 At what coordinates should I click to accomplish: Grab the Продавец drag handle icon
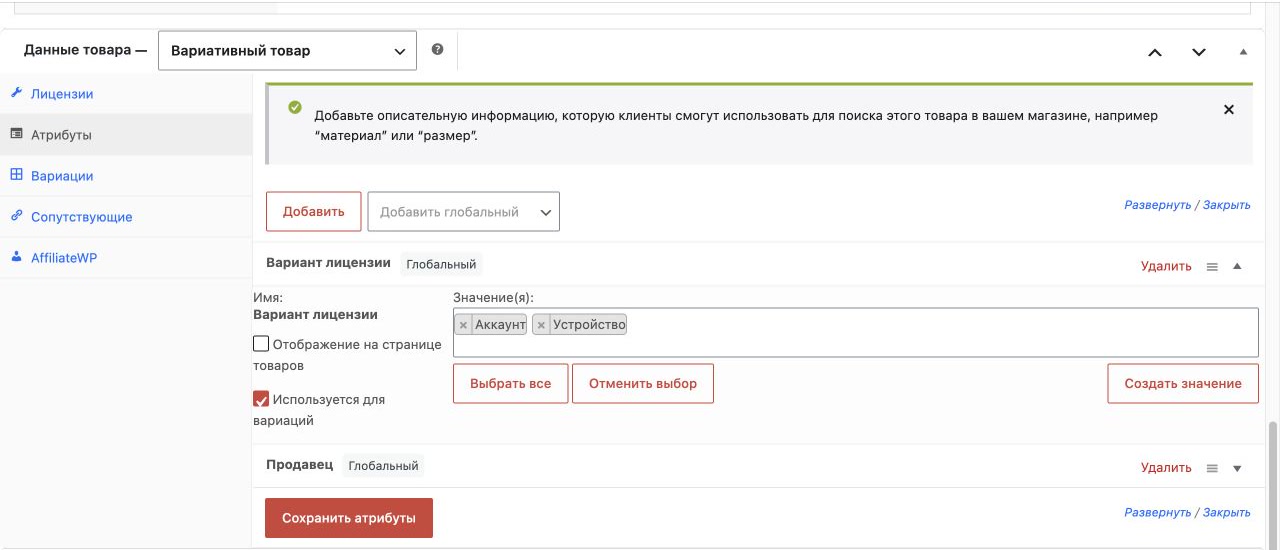(1212, 468)
